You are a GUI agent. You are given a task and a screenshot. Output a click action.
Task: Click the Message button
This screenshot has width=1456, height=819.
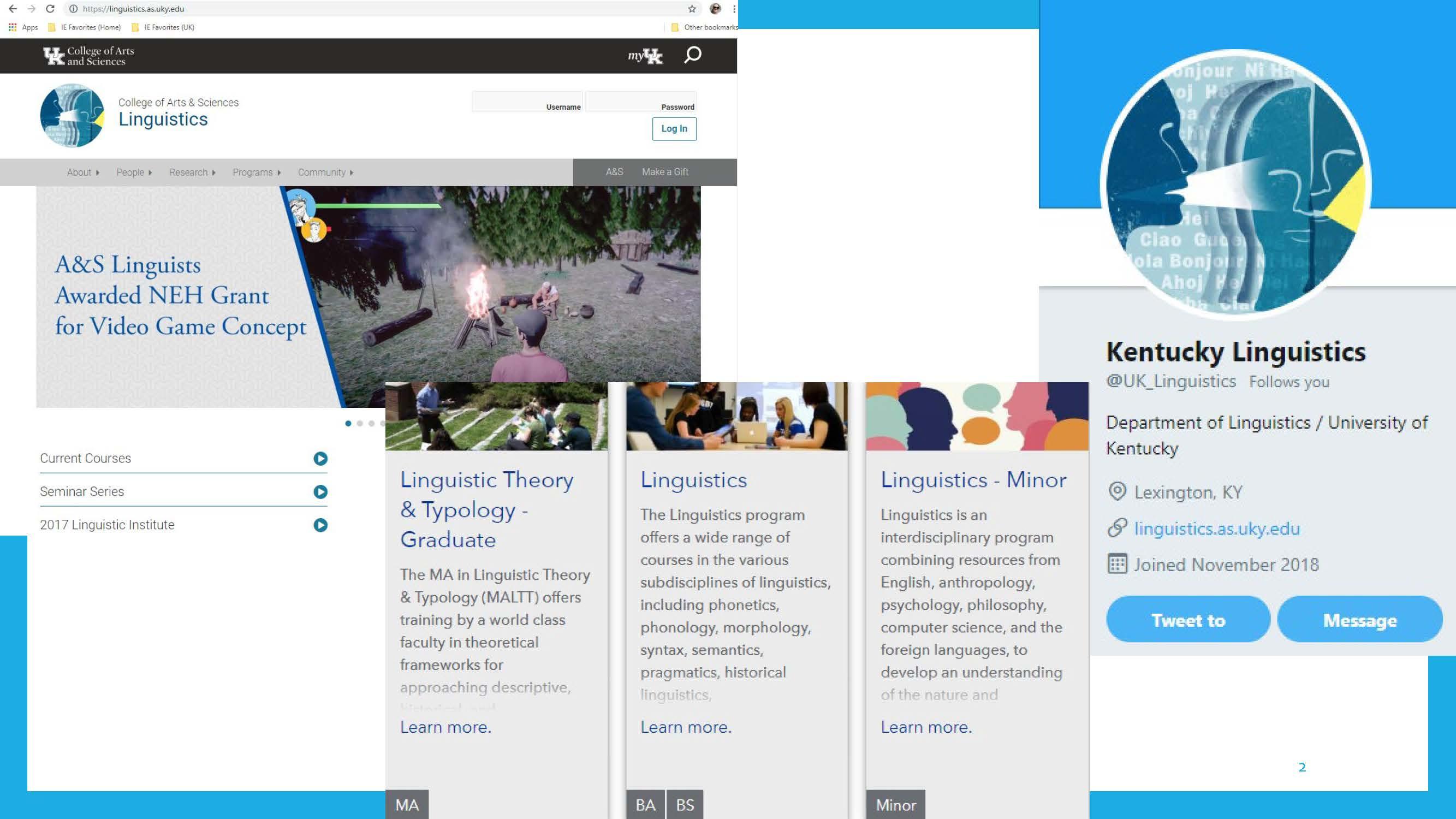pos(1360,620)
